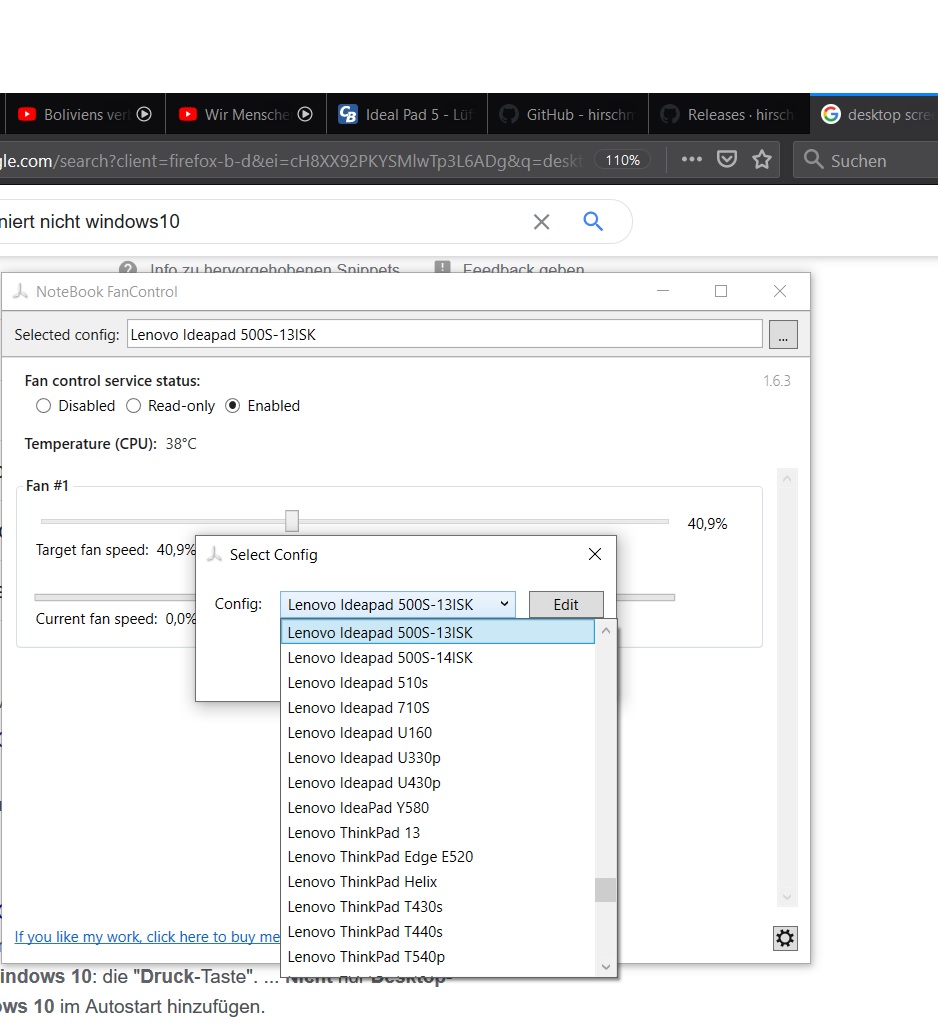Viewport: 938px width, 1031px height.
Task: Click the Edit button in Select Config
Action: click(566, 604)
